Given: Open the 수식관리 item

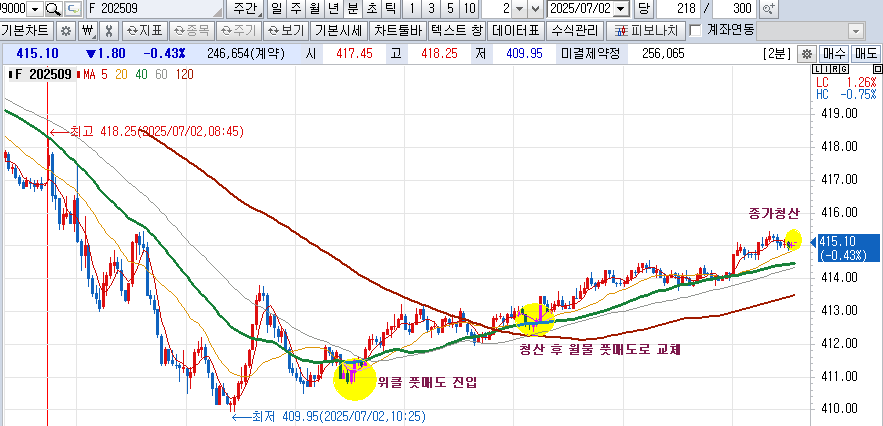Looking at the screenshot, I should point(575,30).
